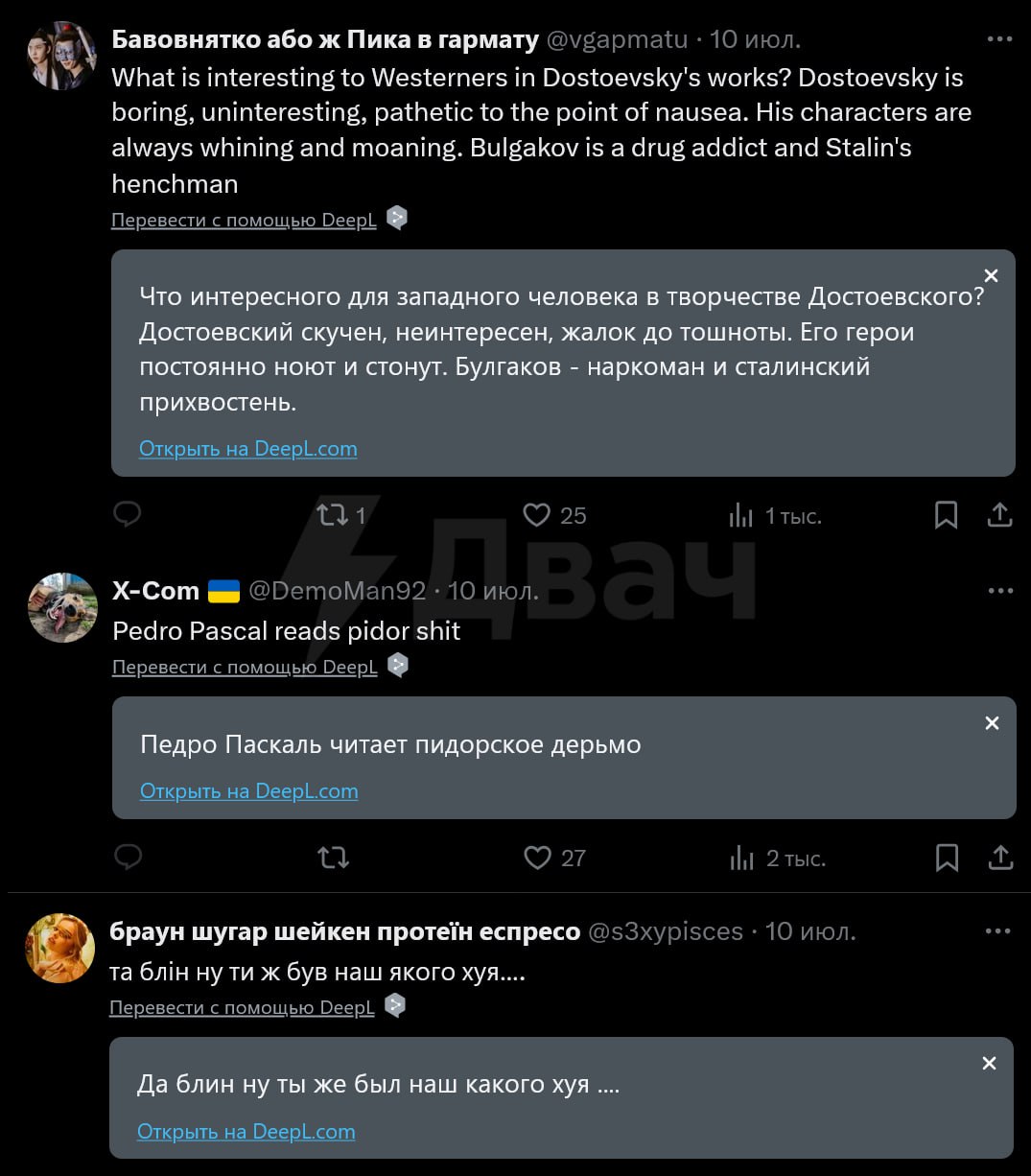This screenshot has height=1176, width=1031.
Task: Share the DemoMan92 tweet
Action: point(1000,858)
